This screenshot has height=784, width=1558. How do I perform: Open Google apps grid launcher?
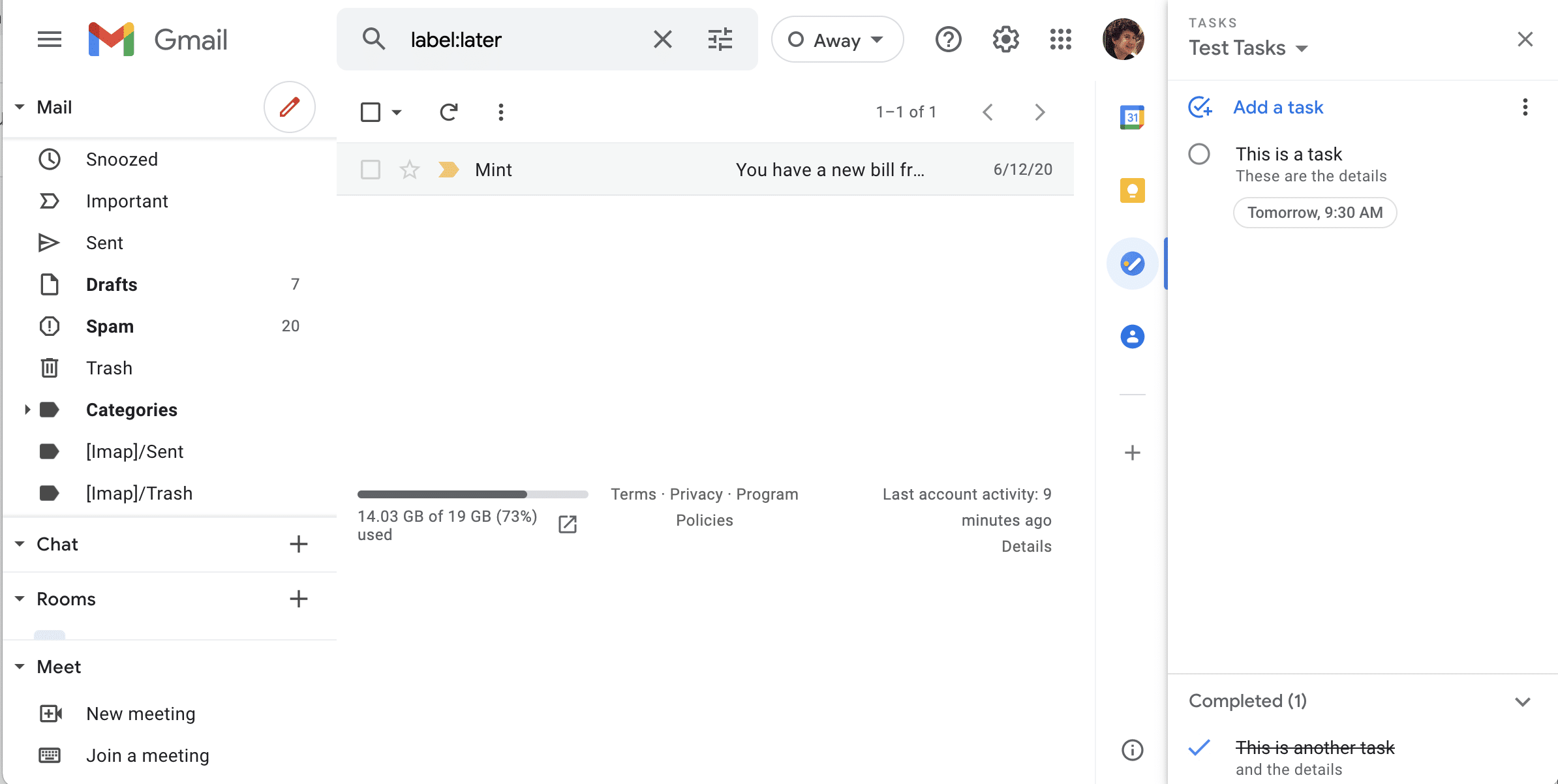pyautogui.click(x=1060, y=40)
